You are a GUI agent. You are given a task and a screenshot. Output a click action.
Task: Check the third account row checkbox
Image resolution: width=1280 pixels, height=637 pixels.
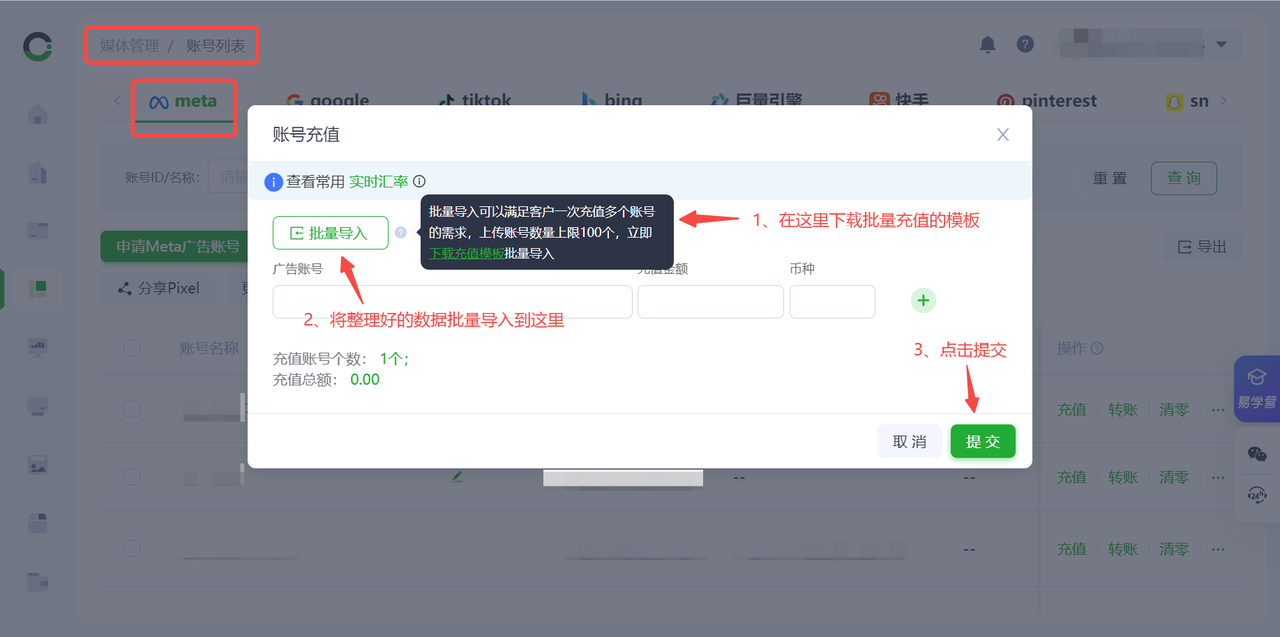click(132, 548)
